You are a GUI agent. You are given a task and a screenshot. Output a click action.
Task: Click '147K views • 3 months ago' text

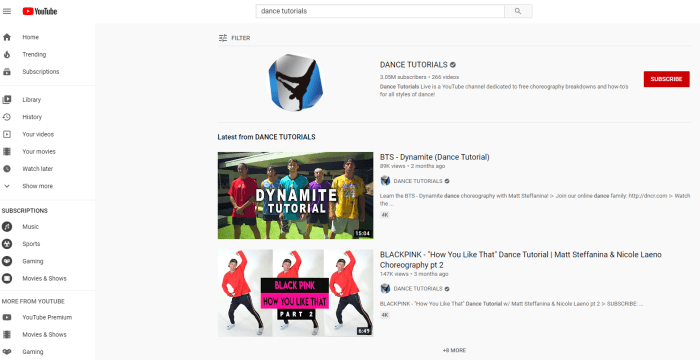click(x=414, y=274)
